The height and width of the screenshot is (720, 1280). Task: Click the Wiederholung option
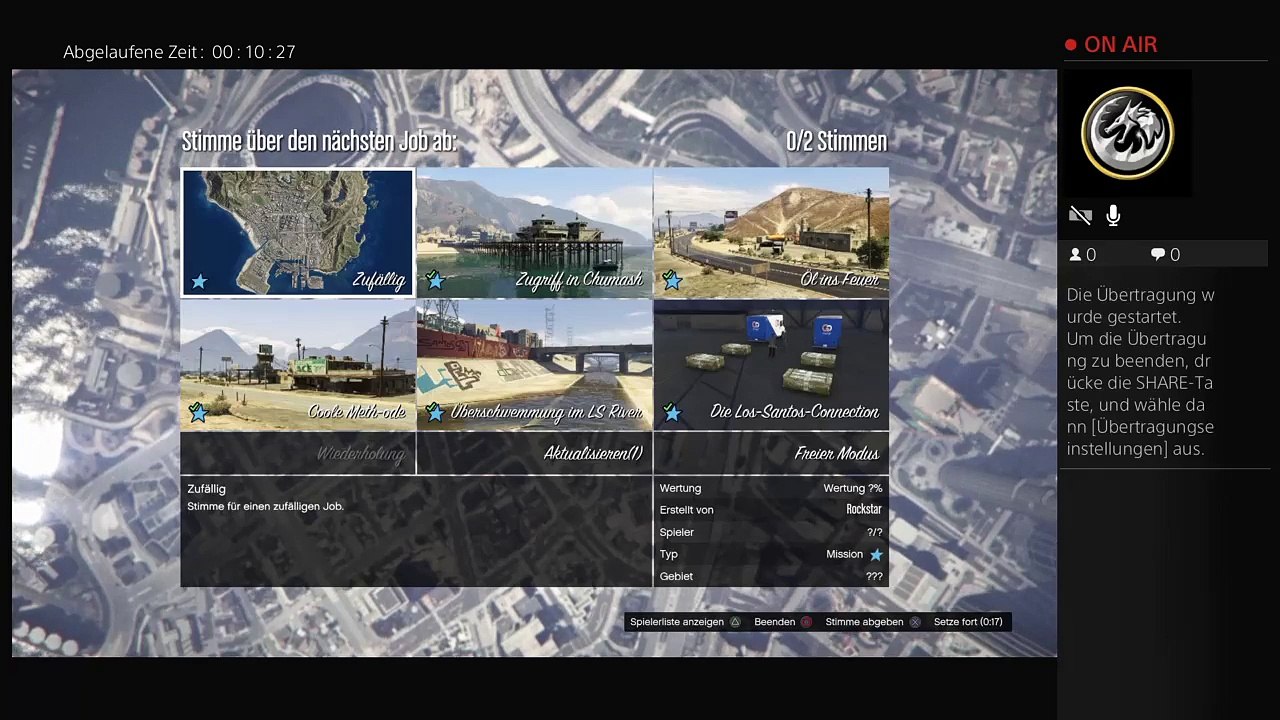click(298, 453)
